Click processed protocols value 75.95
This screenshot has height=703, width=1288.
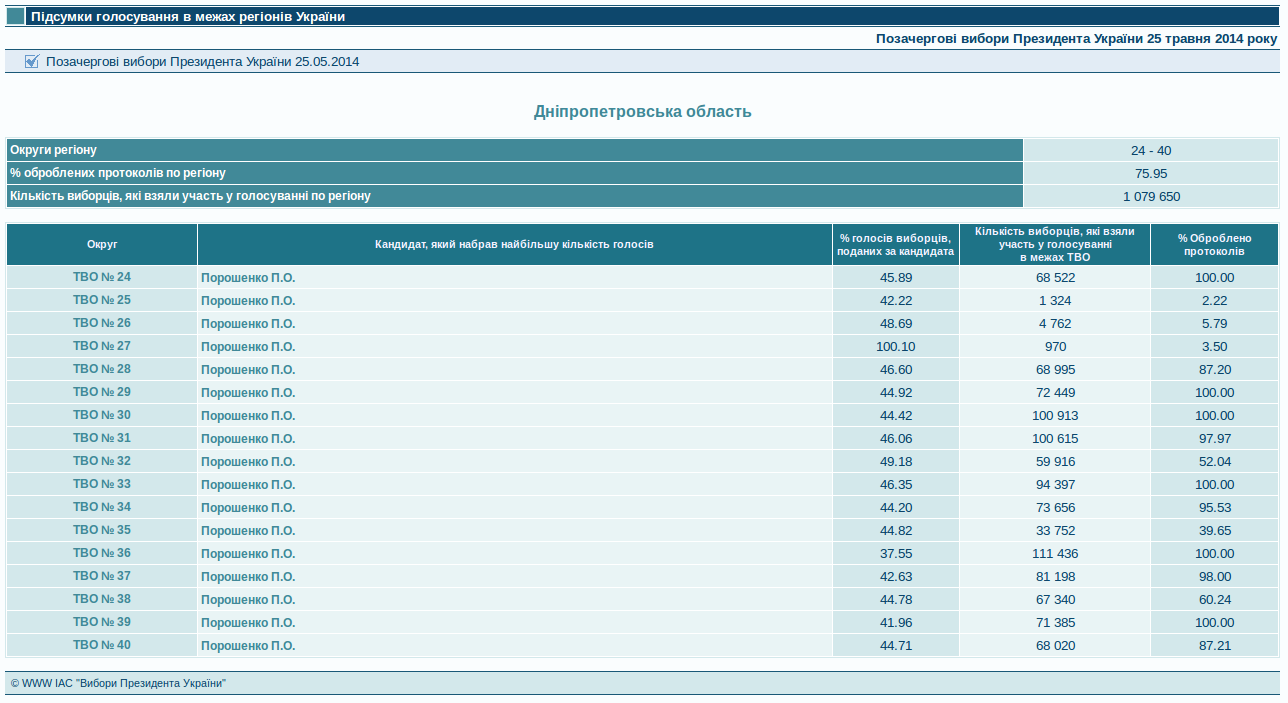pos(1151,174)
